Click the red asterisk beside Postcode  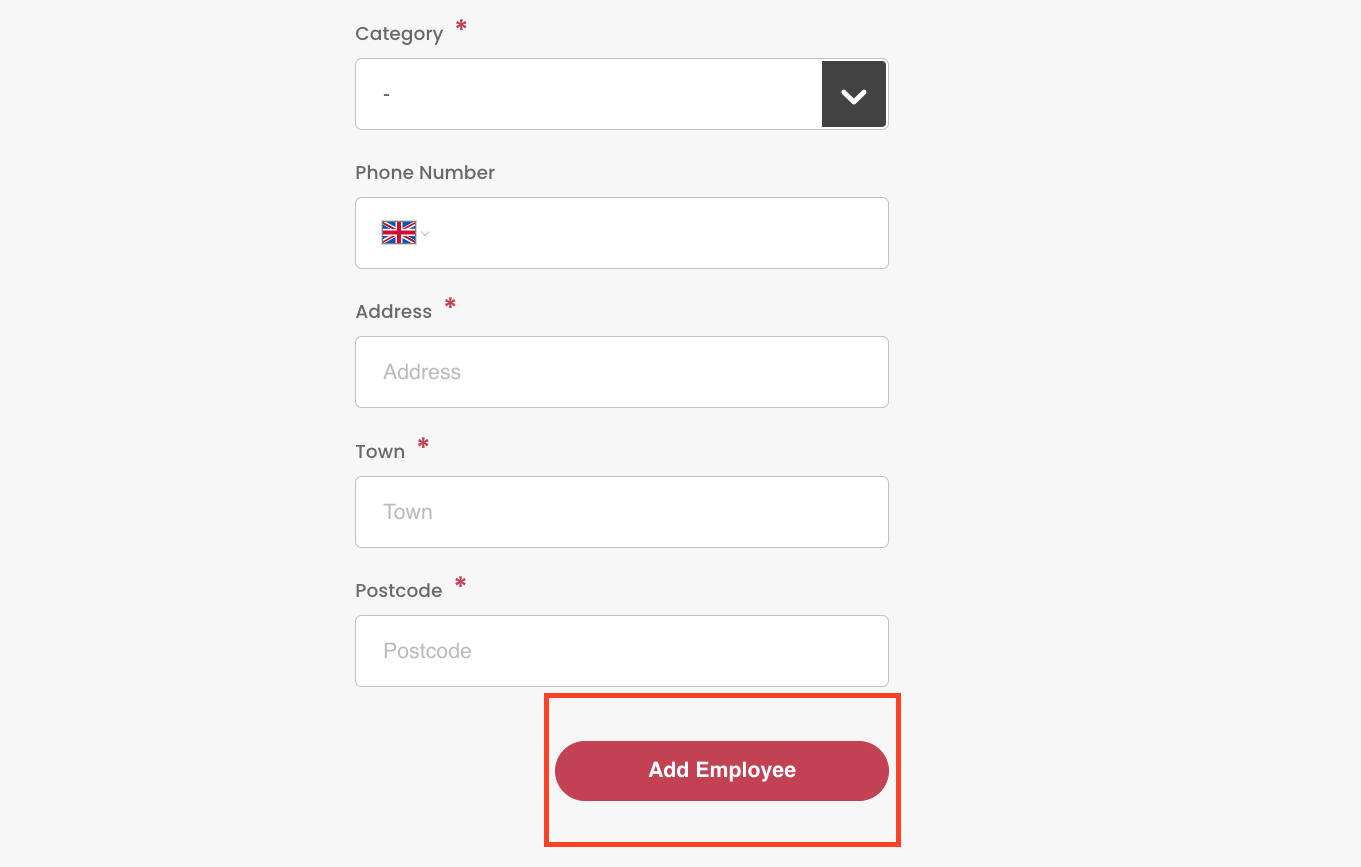(461, 583)
